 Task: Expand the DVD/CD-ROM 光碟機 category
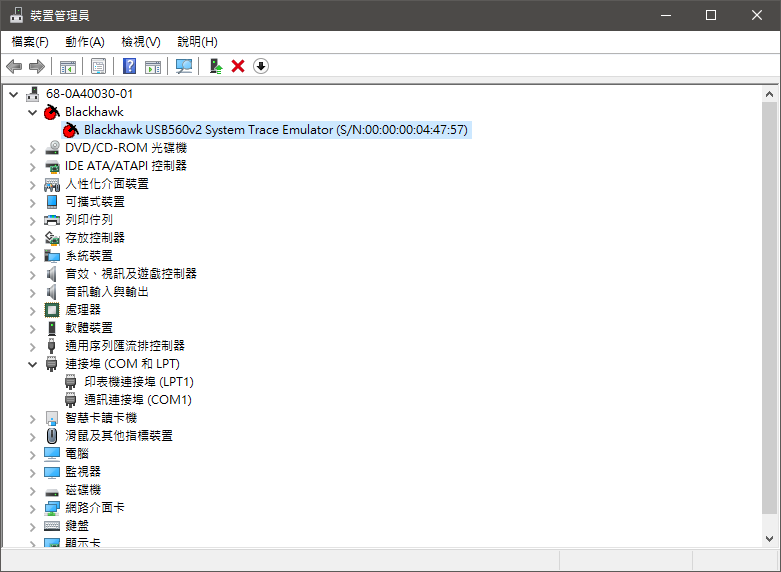(x=33, y=148)
